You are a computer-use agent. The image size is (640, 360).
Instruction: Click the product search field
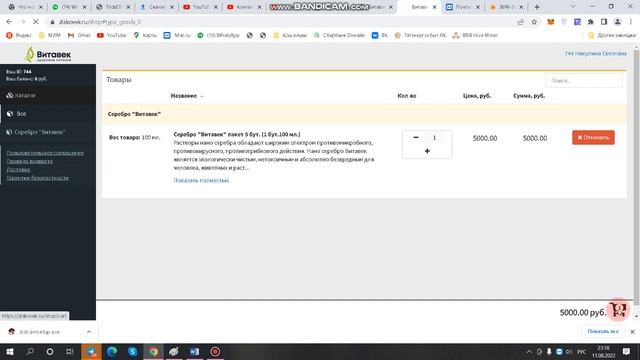pyautogui.click(x=584, y=80)
